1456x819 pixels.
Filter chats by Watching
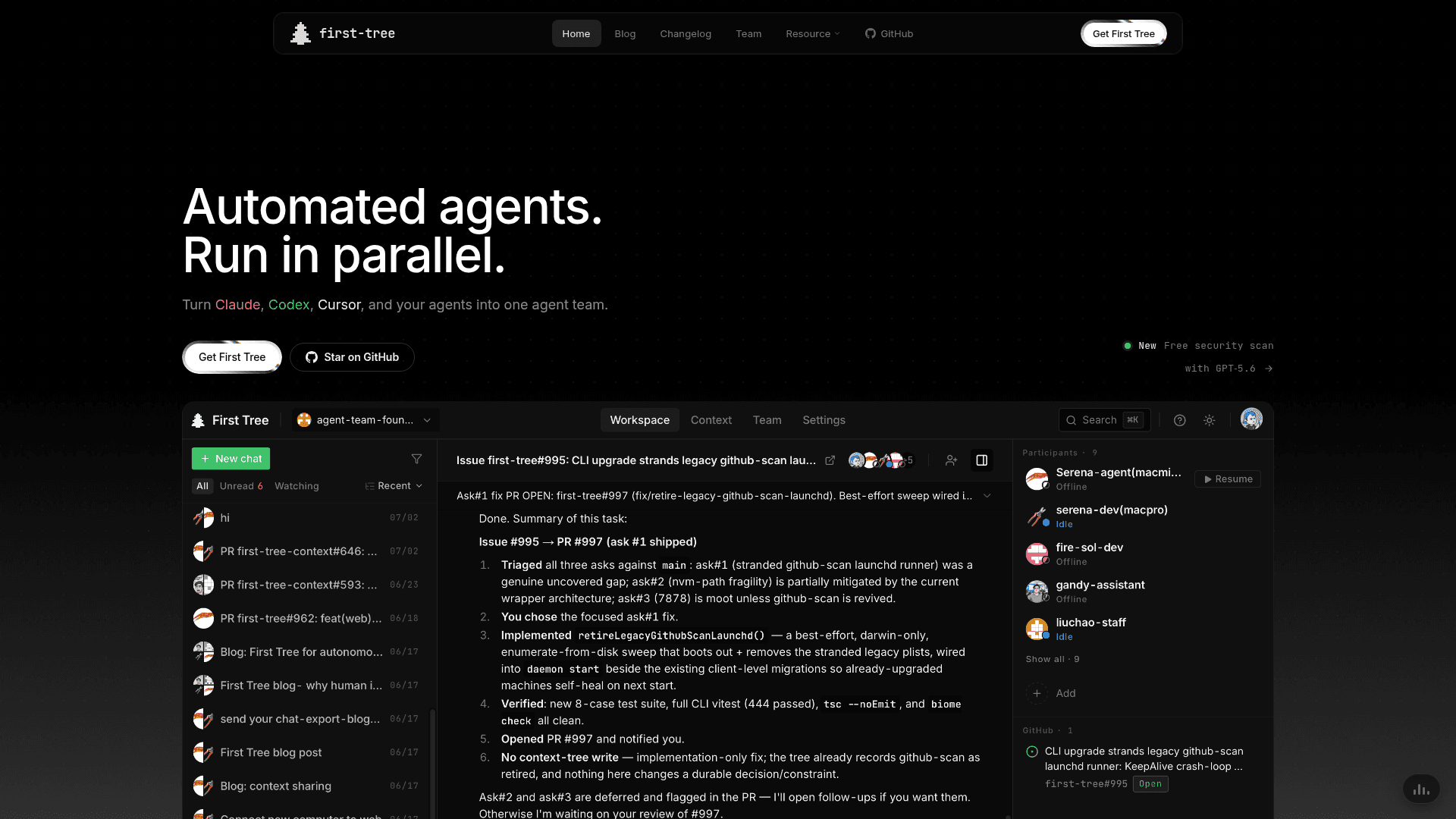[297, 486]
